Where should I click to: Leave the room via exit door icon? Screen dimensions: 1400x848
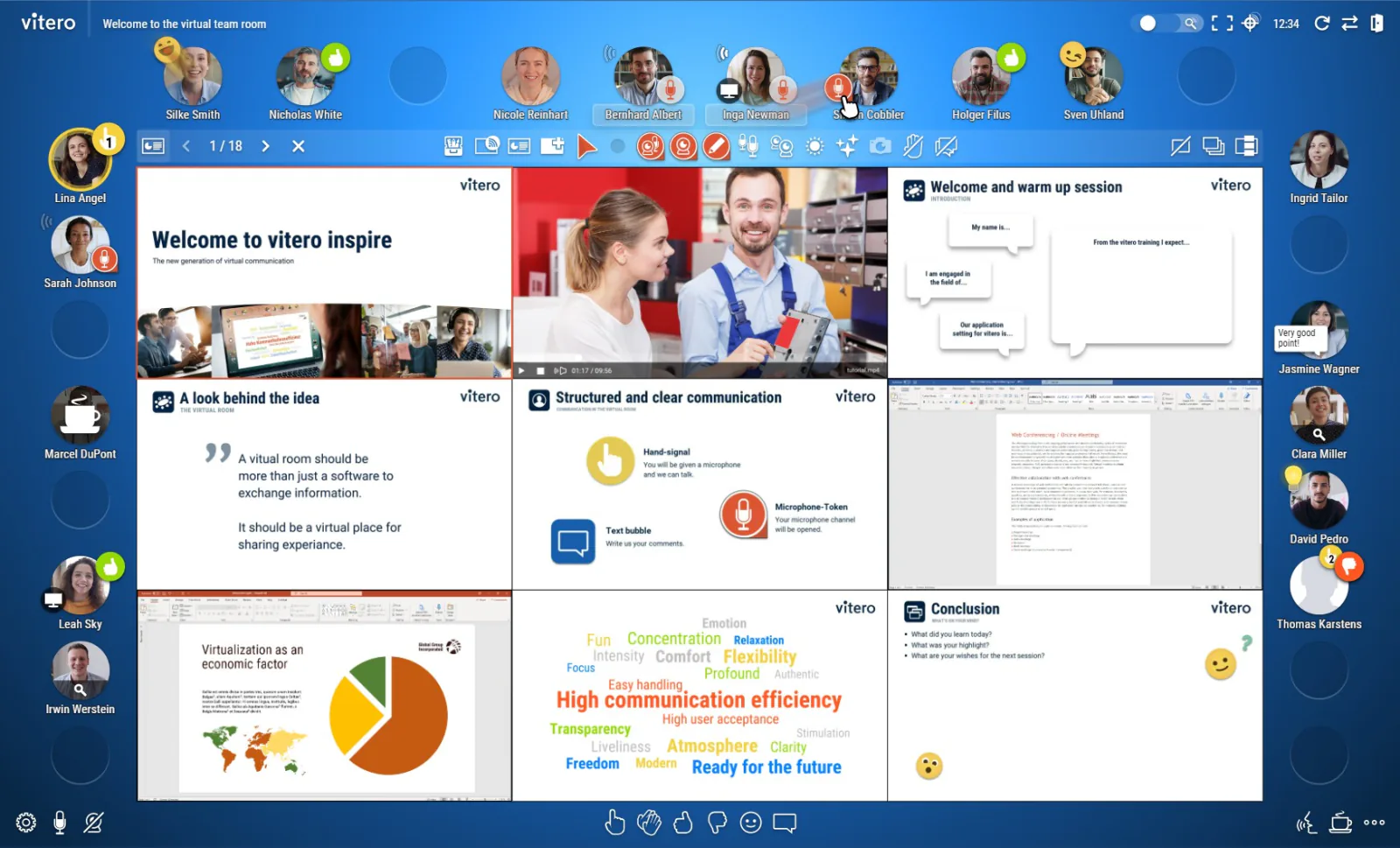1377,24
